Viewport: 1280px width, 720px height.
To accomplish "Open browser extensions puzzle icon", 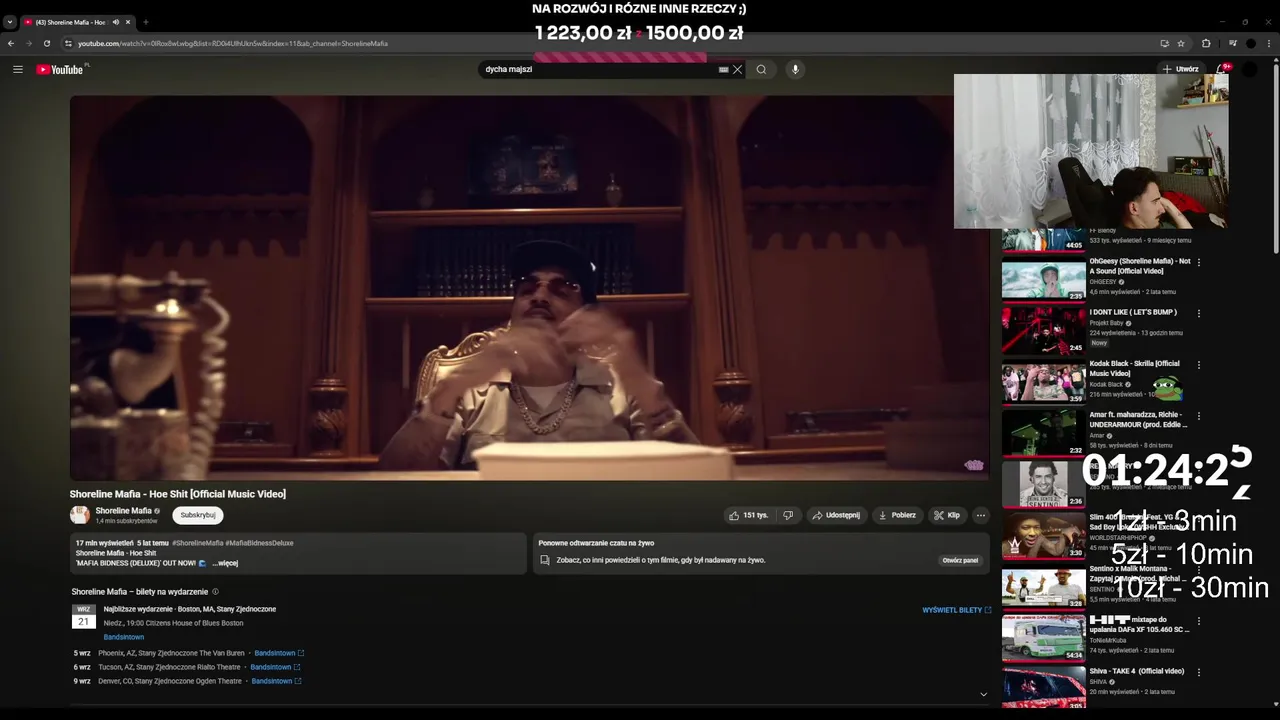I will pos(1206,43).
